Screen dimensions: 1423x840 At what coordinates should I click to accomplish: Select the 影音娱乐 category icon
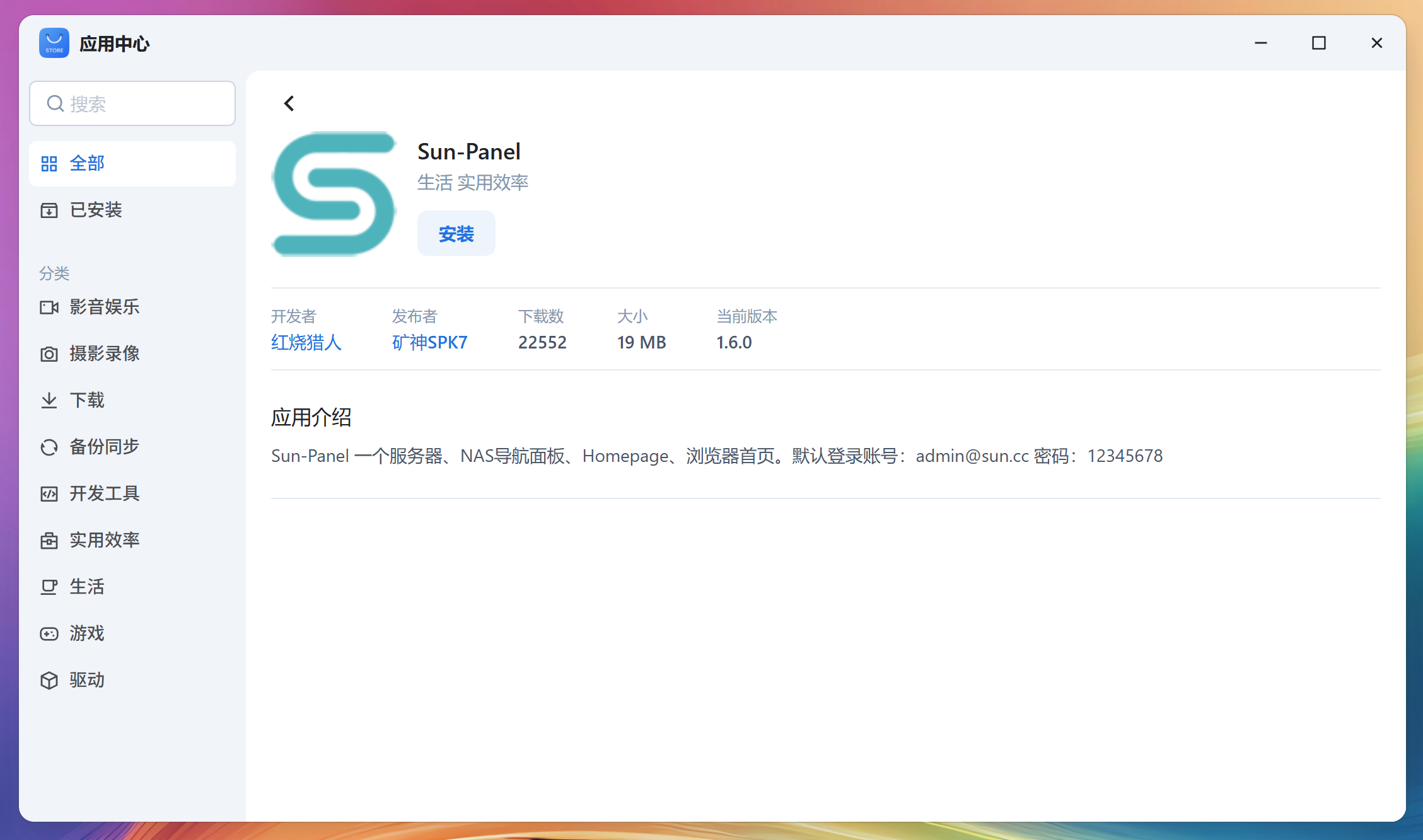click(49, 307)
